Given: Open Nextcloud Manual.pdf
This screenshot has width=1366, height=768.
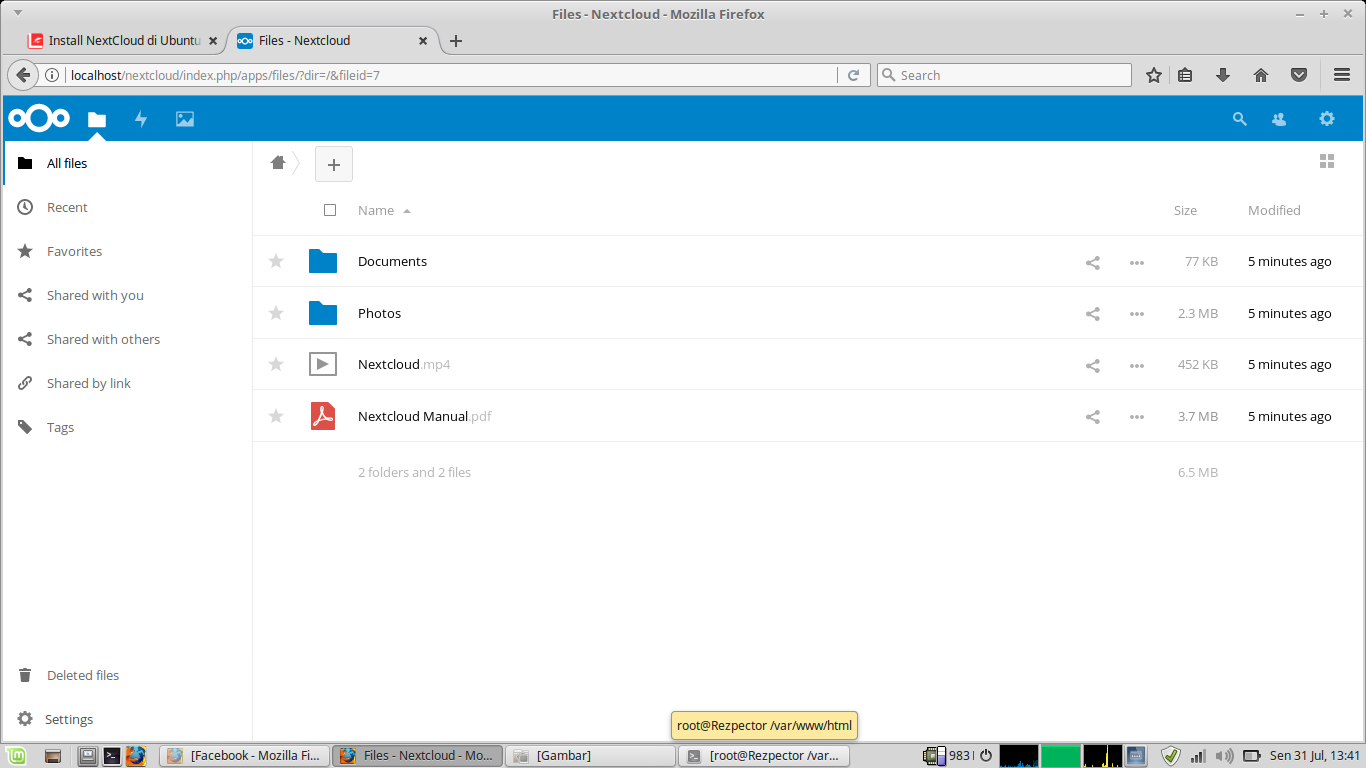Looking at the screenshot, I should coord(424,416).
